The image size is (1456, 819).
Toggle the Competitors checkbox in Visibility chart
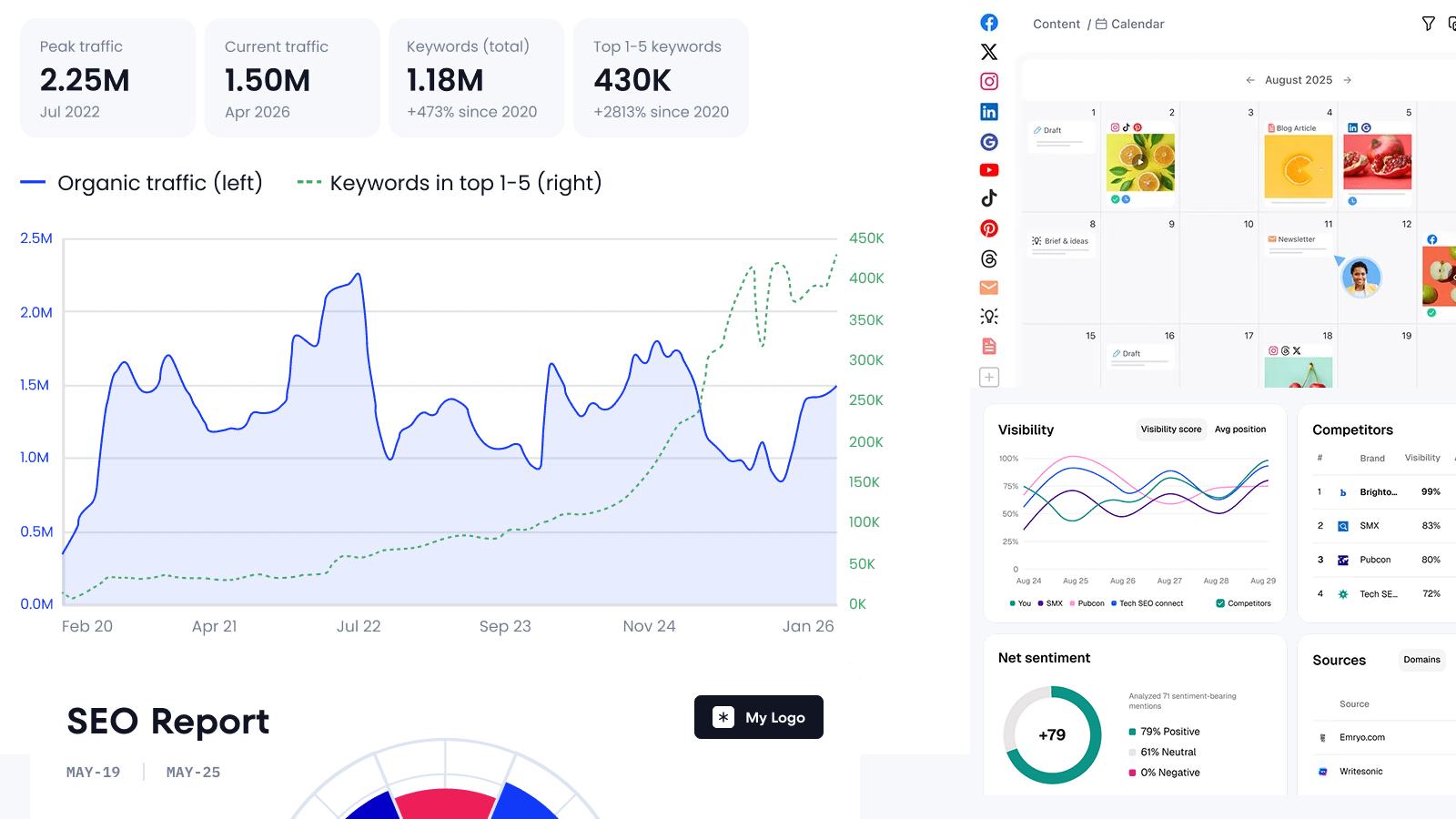pos(1220,603)
